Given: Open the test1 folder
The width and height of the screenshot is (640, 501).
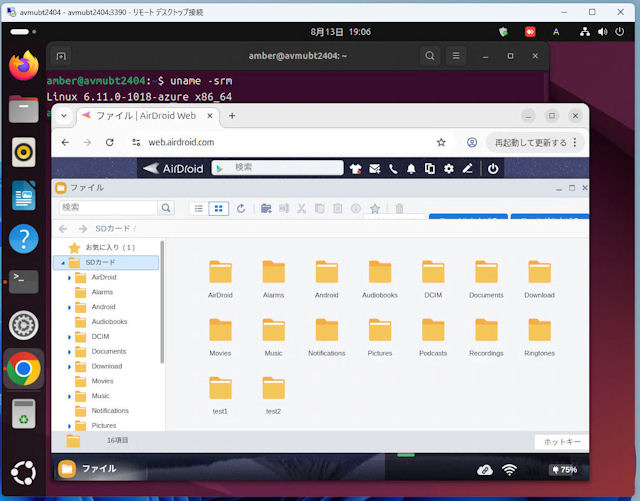Looking at the screenshot, I should click(220, 395).
